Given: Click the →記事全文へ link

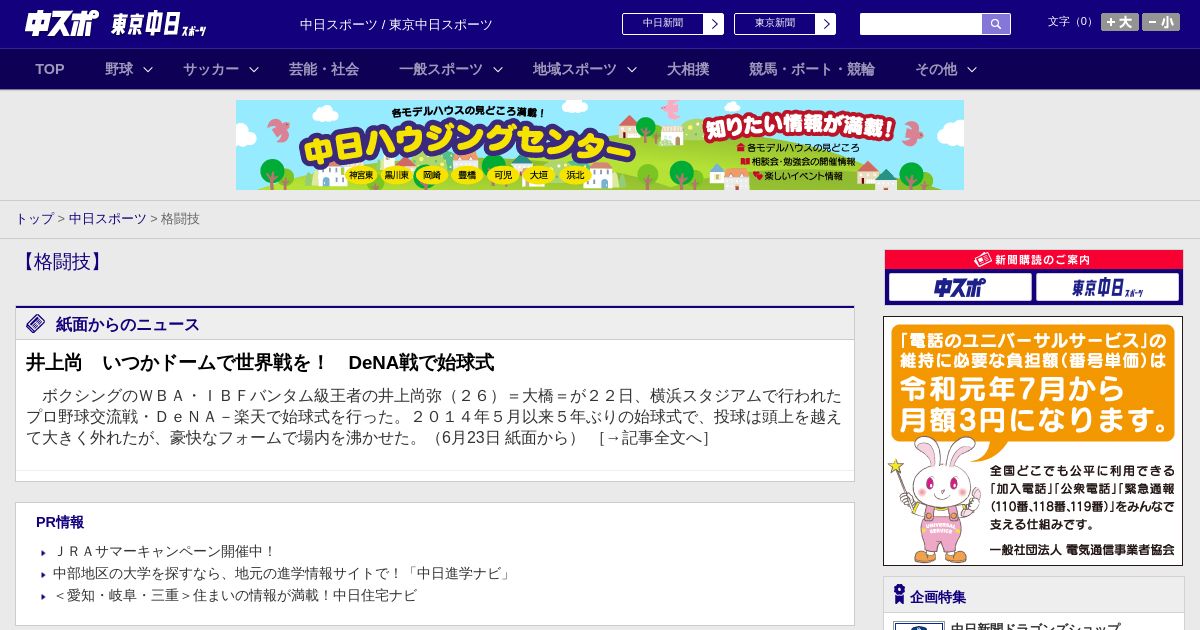Looking at the screenshot, I should pyautogui.click(x=654, y=438).
